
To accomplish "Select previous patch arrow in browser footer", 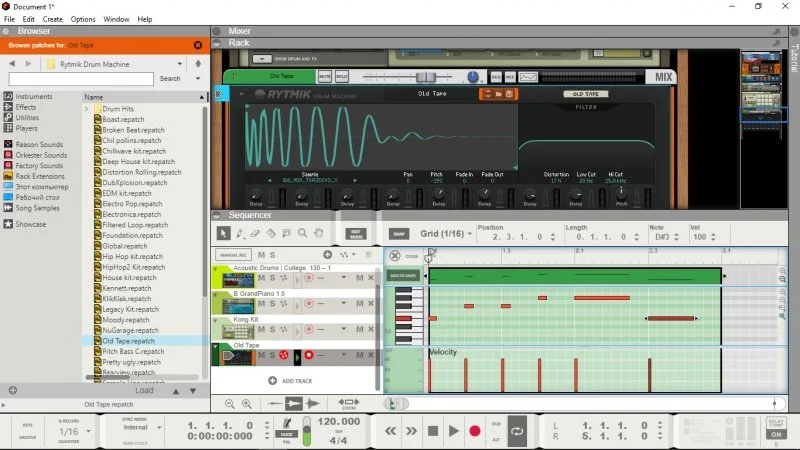I will tap(176, 391).
